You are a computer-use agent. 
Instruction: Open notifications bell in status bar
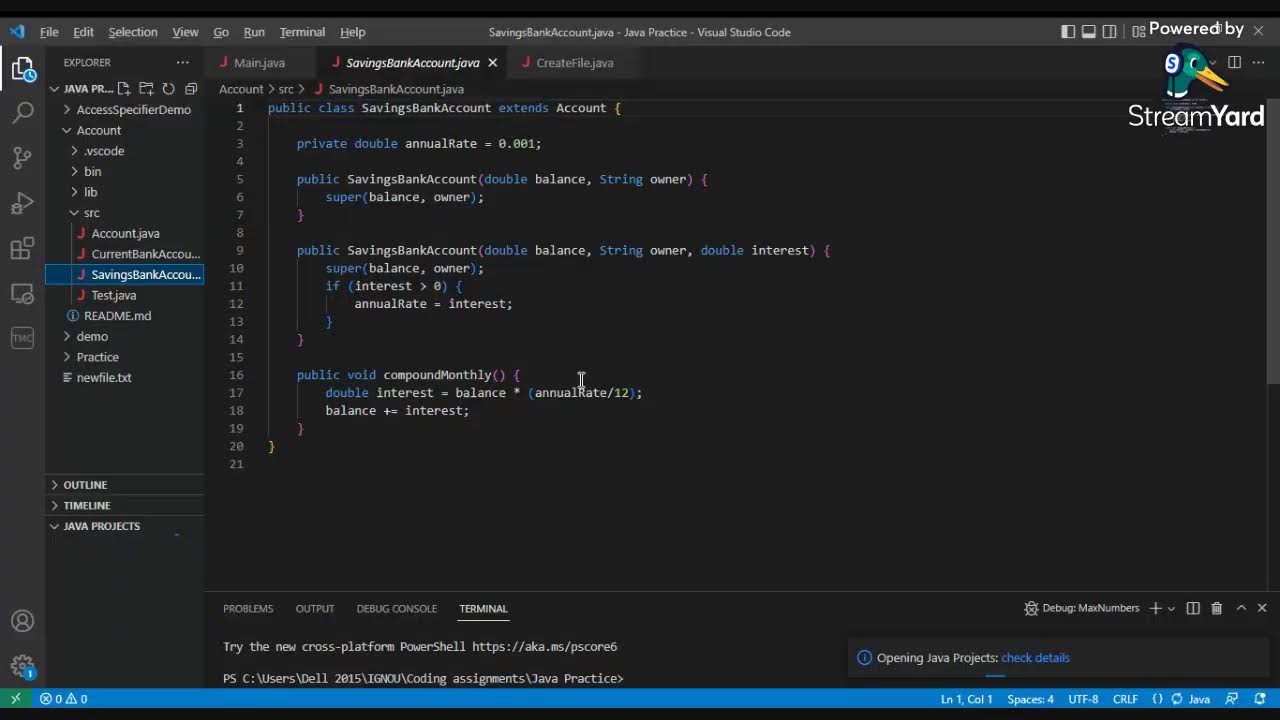pyautogui.click(x=1260, y=699)
